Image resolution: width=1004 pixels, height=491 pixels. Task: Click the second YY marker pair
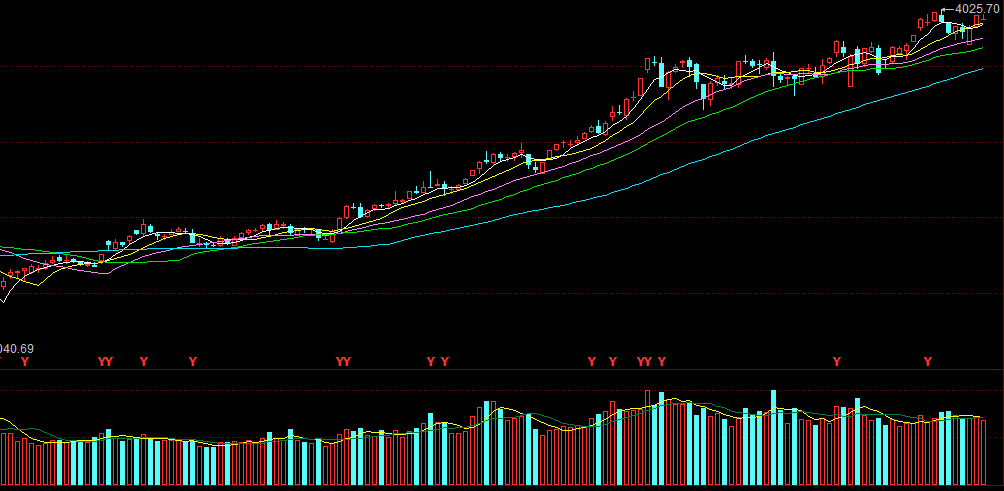343,361
